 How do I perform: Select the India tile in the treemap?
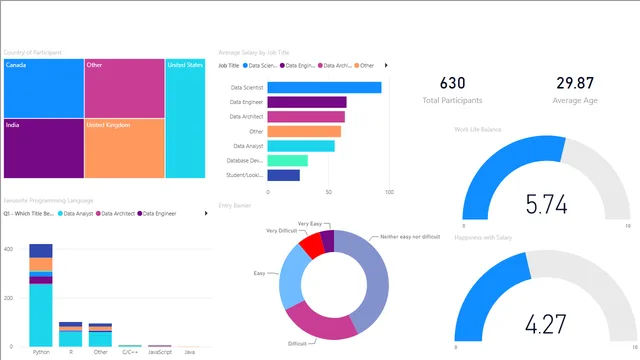point(44,148)
